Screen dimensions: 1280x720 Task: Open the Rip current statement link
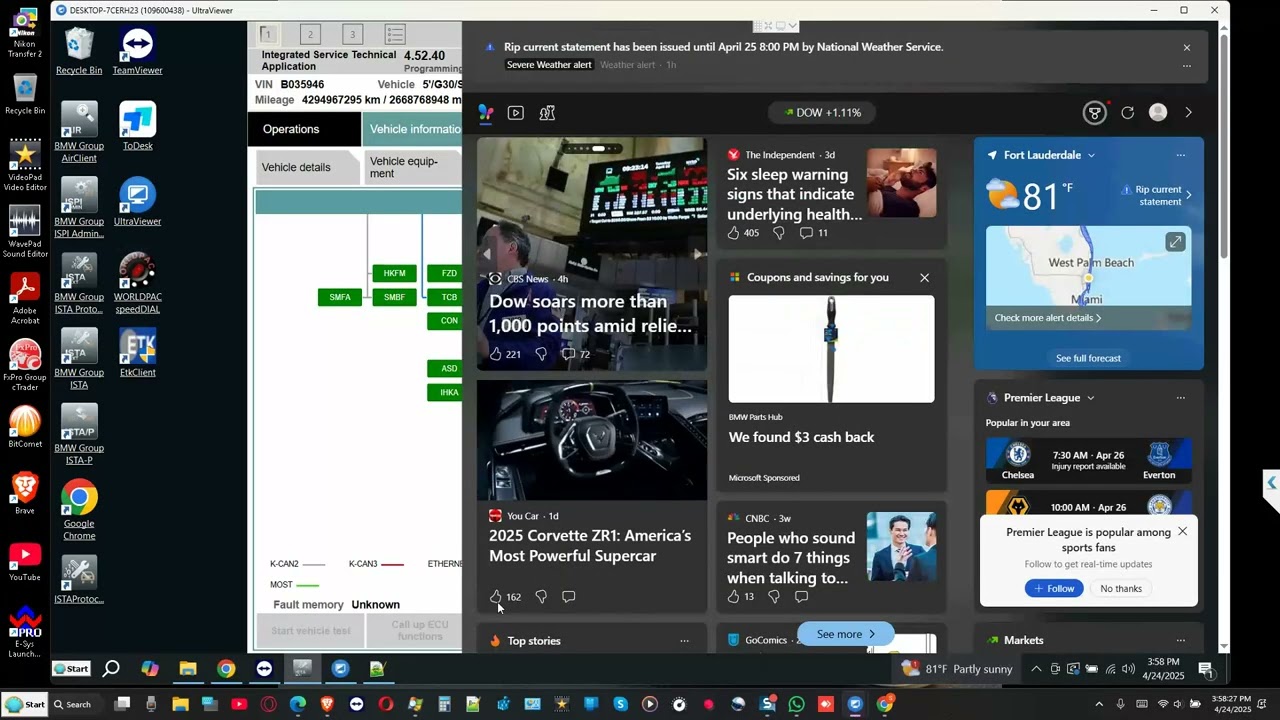[x=1157, y=196]
